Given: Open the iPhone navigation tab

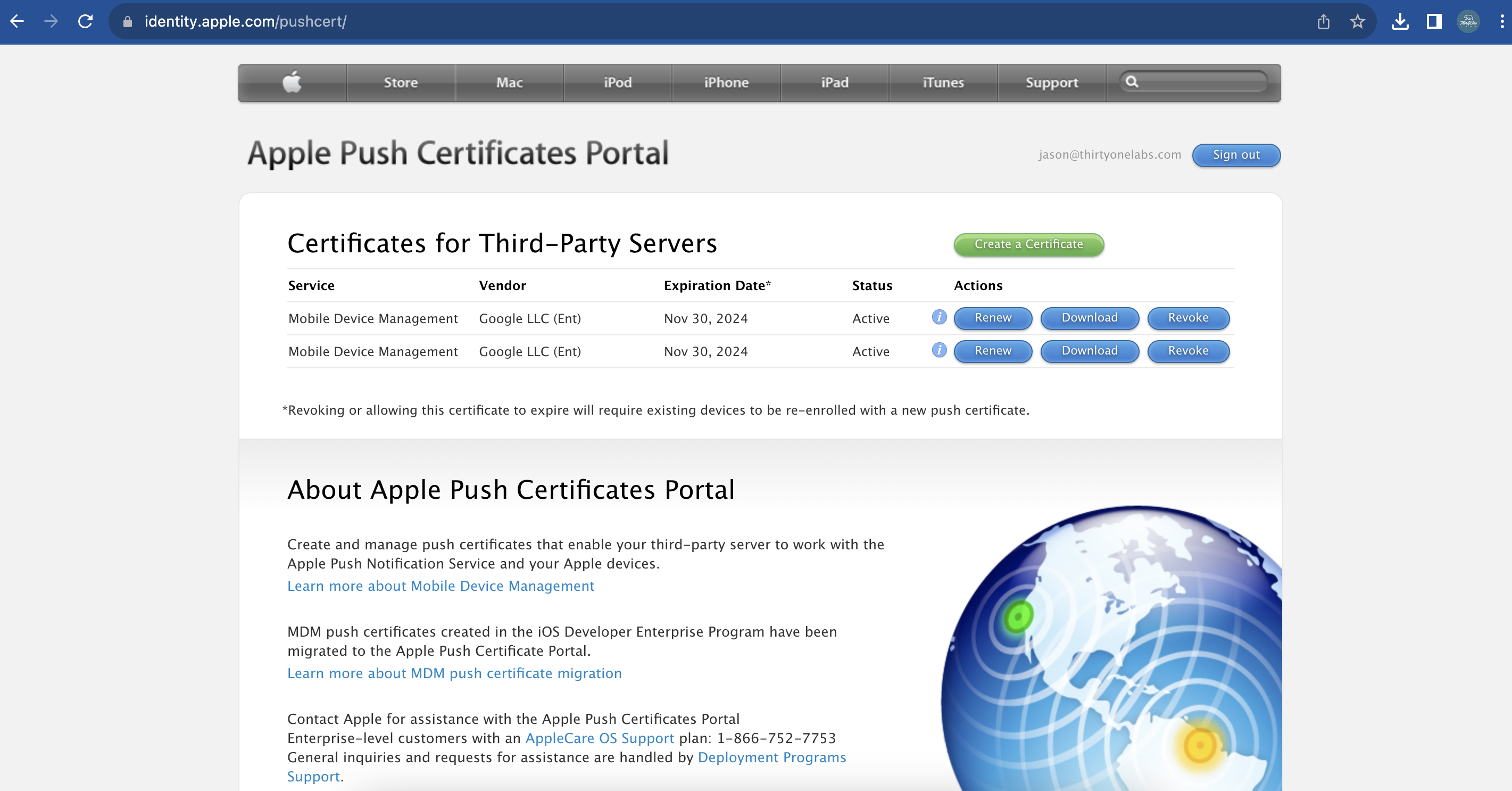Looking at the screenshot, I should 726,82.
